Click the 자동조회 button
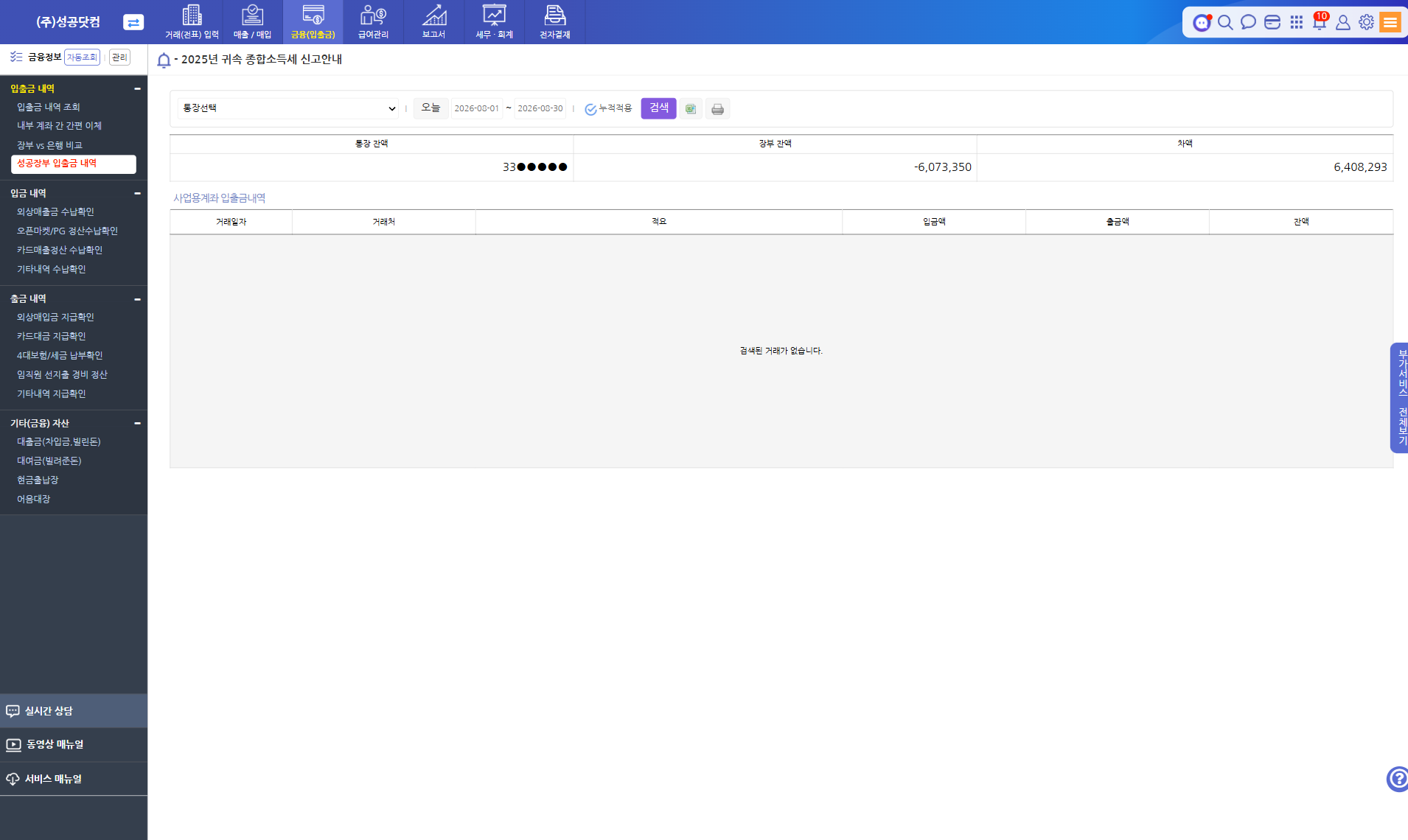The height and width of the screenshot is (840, 1408). click(x=82, y=57)
